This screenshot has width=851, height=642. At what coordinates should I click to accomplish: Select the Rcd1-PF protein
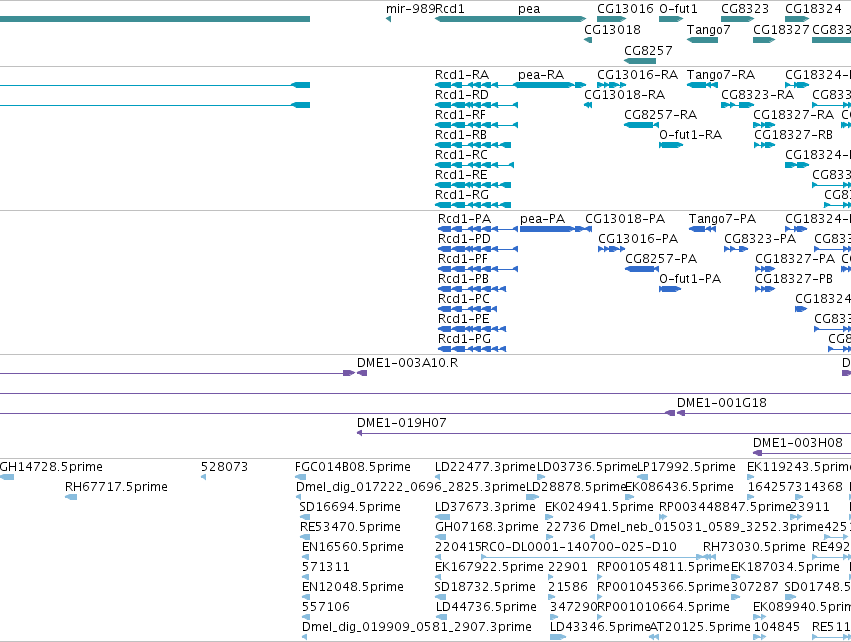[x=478, y=269]
